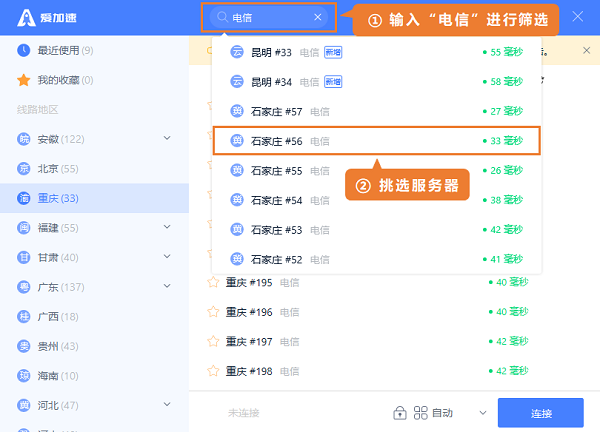This screenshot has width=600, height=432.
Task: Choose 昆明 #33 电信 search result
Action: pyautogui.click(x=377, y=52)
